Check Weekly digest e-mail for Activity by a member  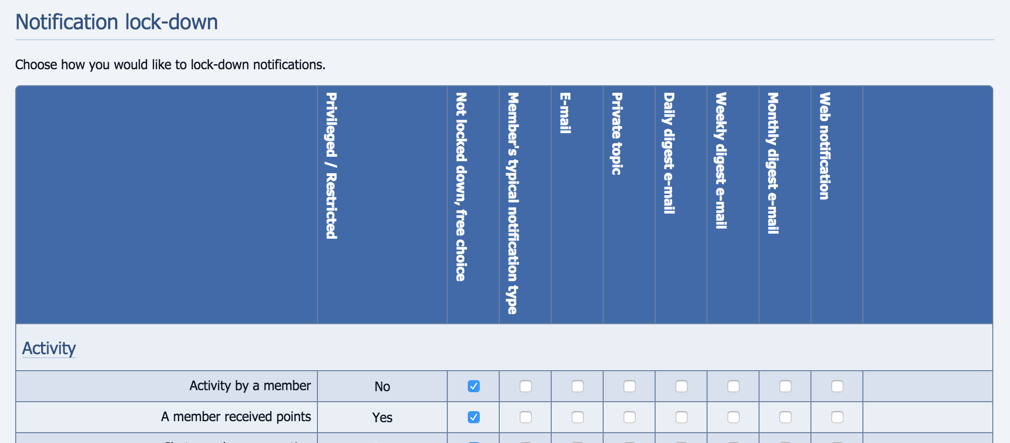(733, 386)
